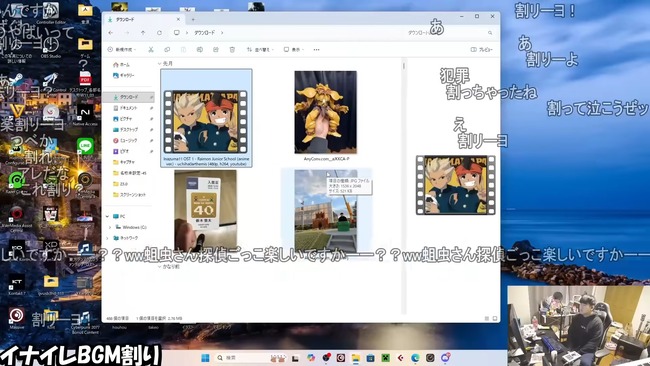Open the View (表示) dropdown
The image size is (650, 366).
[x=293, y=49]
